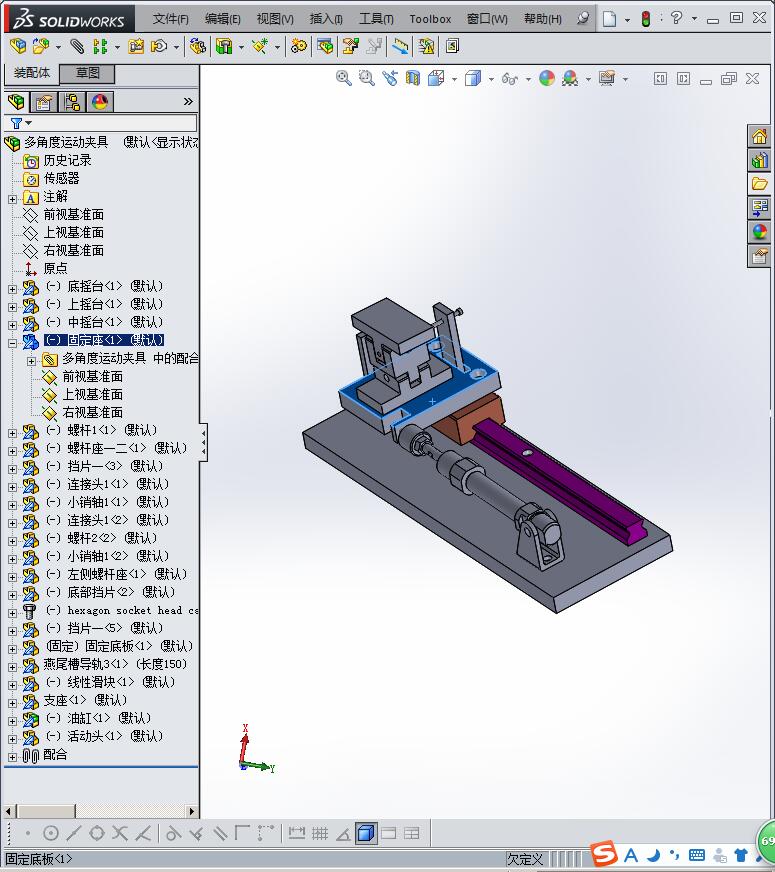
Task: Select the hexagon socket head component
Action: 122,611
